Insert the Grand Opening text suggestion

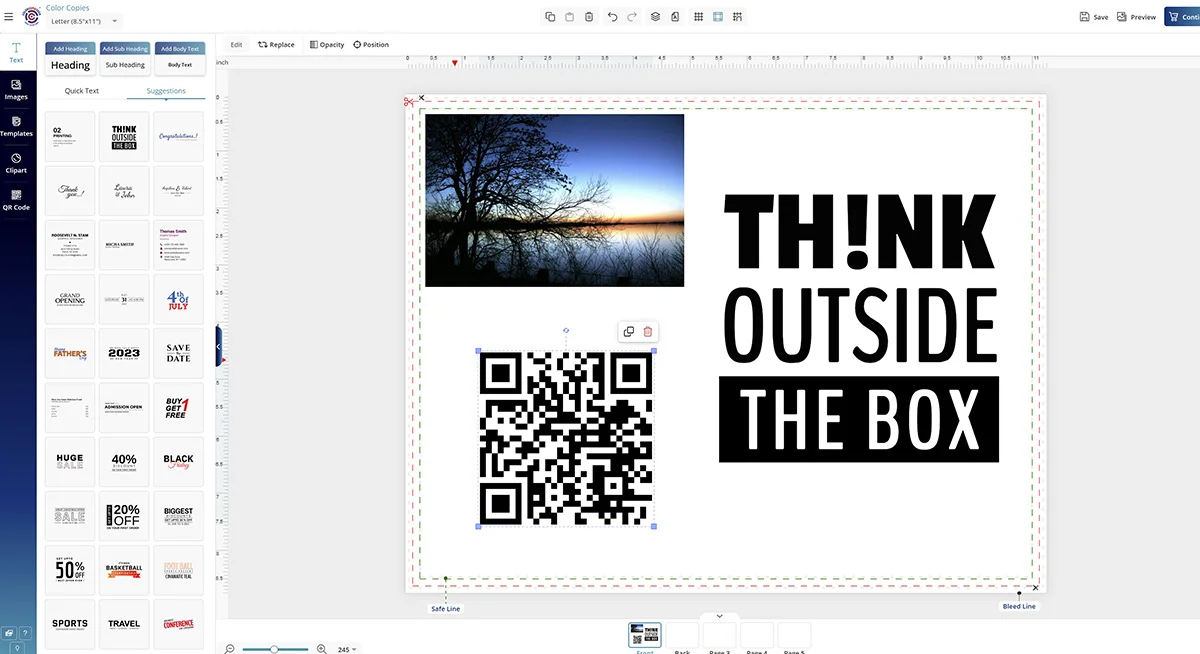(x=70, y=299)
